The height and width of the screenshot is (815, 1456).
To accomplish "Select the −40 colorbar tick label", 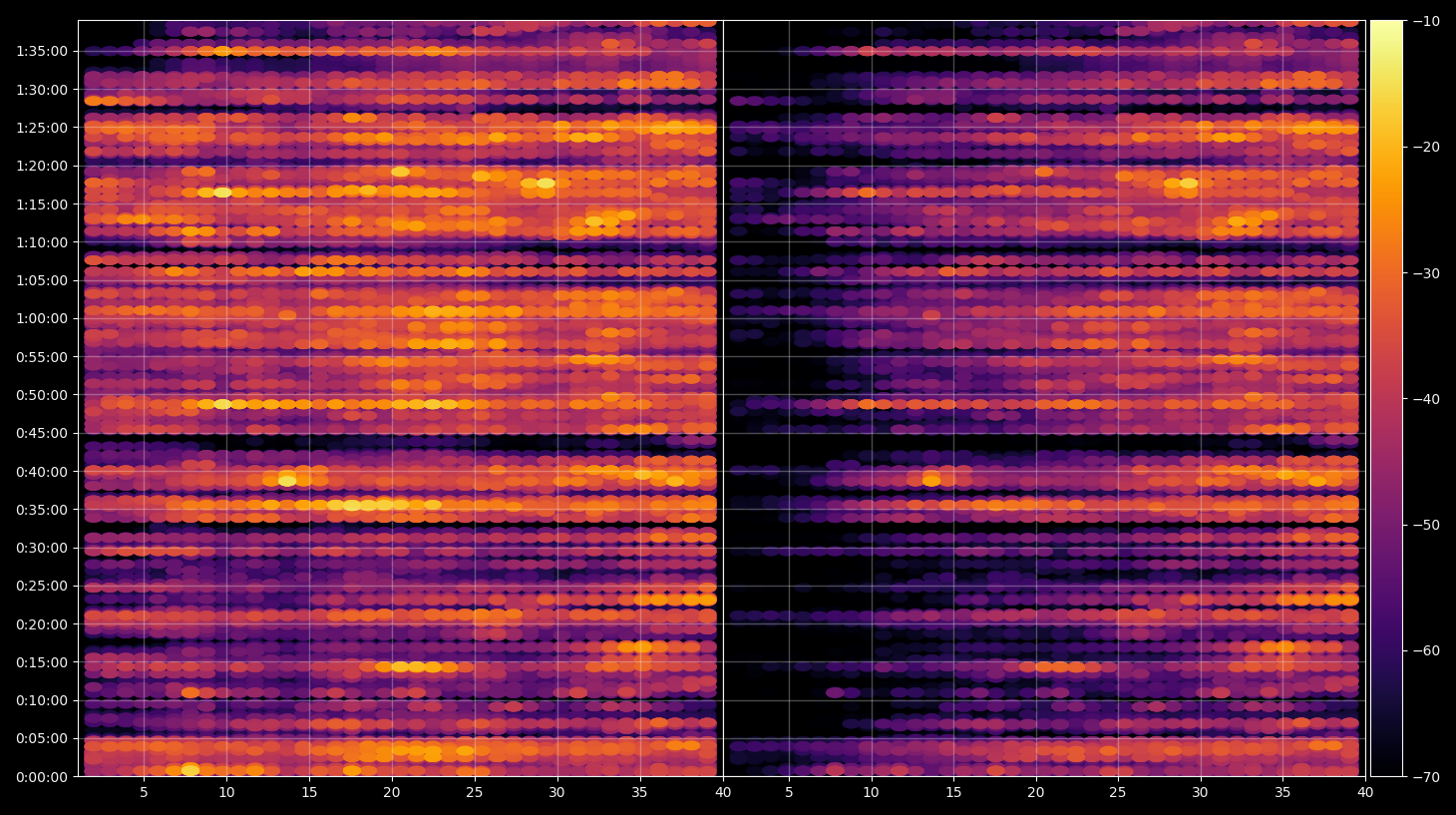I will 1426,399.
